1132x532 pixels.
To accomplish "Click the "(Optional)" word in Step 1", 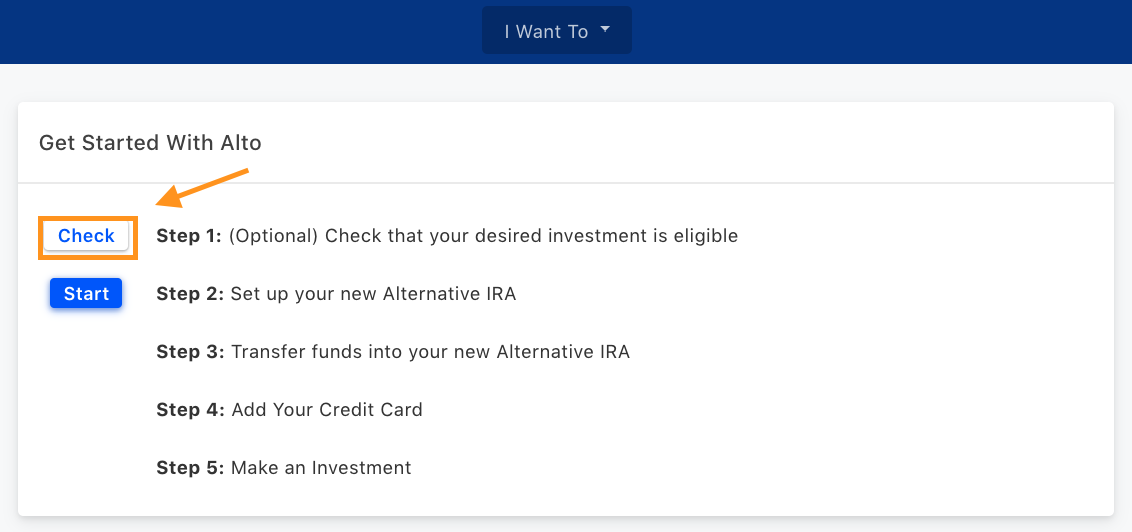I will click(x=274, y=236).
